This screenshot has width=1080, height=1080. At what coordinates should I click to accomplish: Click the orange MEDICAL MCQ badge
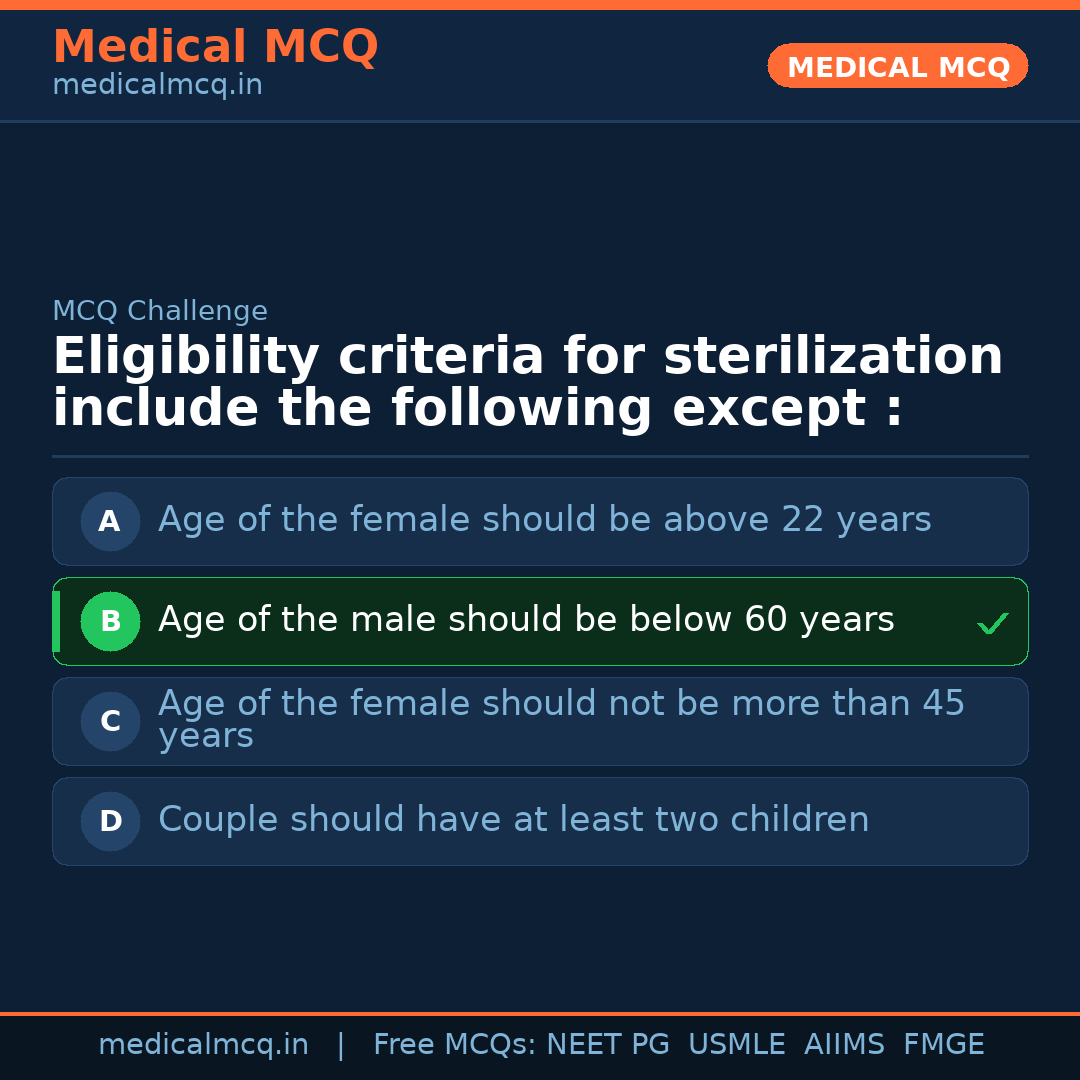coord(897,66)
